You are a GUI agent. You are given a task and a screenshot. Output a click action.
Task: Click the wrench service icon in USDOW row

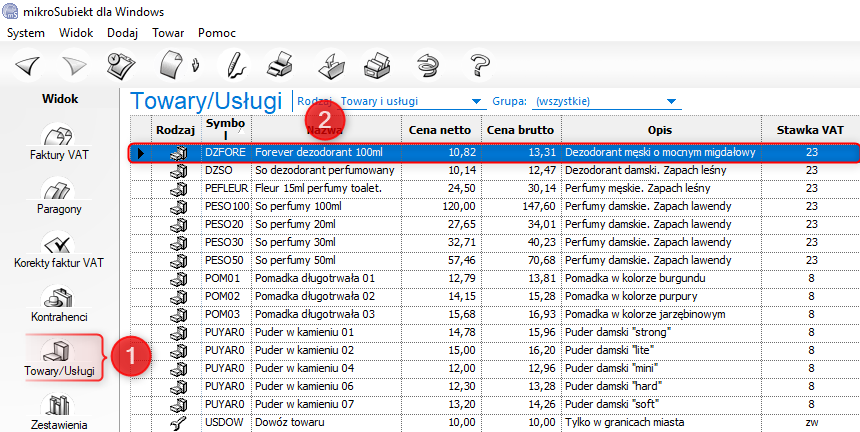click(x=178, y=423)
